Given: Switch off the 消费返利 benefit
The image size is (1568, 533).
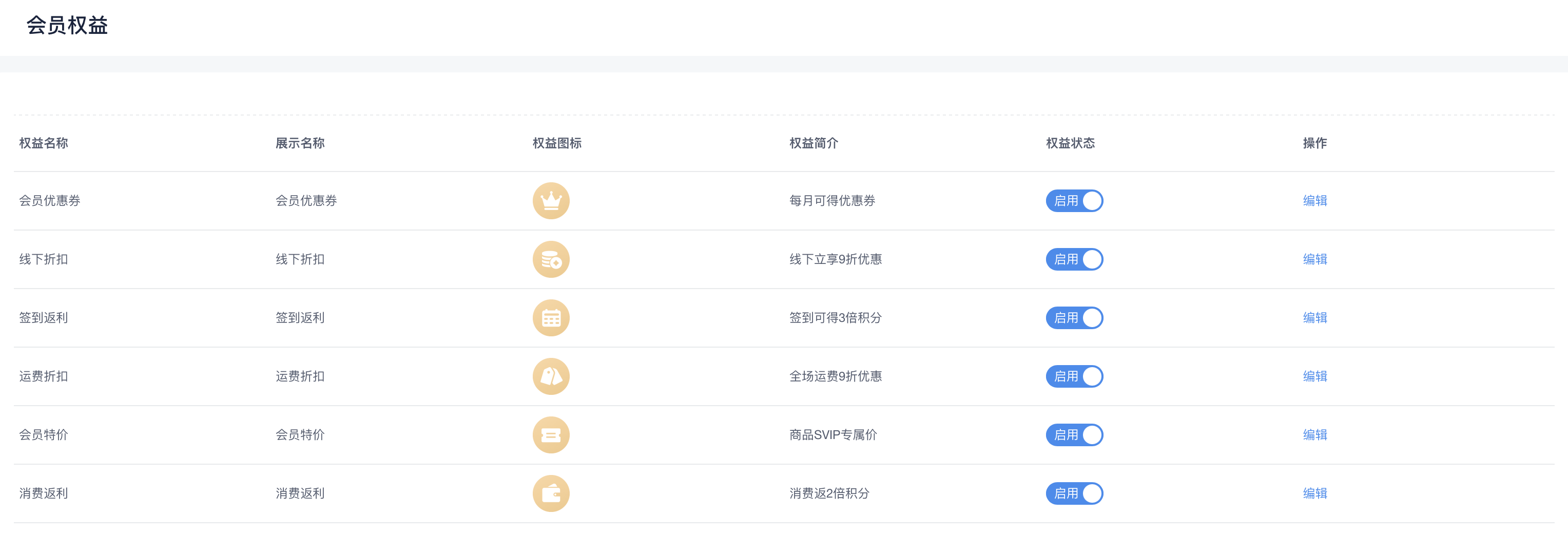Looking at the screenshot, I should [1074, 493].
